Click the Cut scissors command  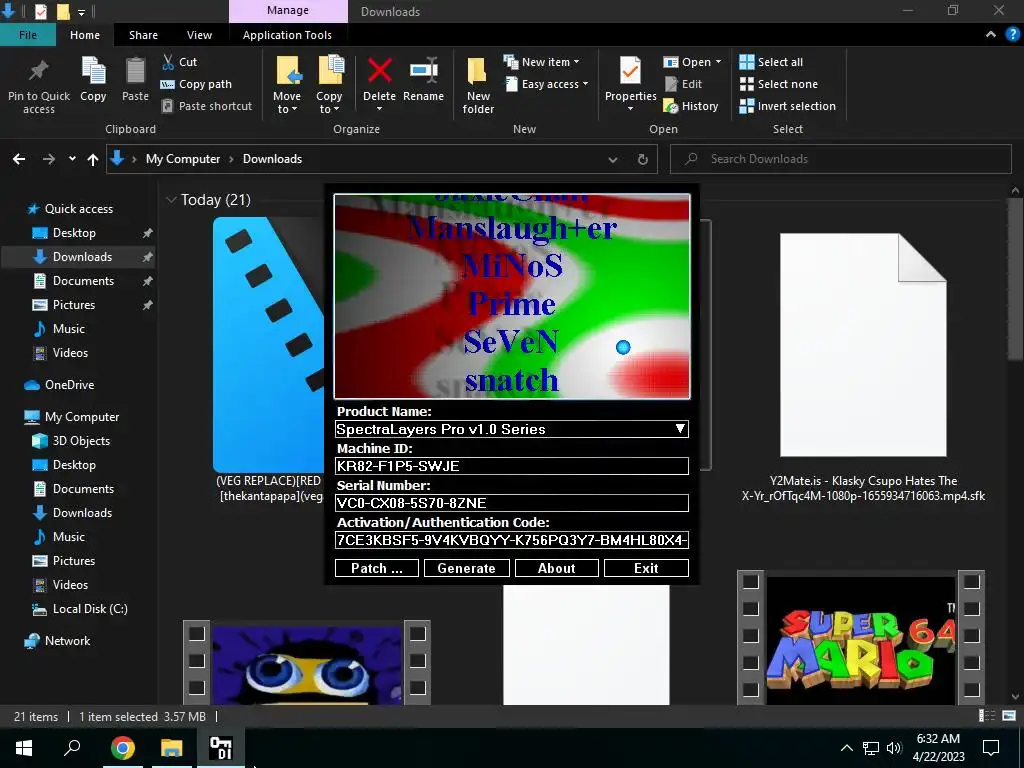click(x=179, y=62)
